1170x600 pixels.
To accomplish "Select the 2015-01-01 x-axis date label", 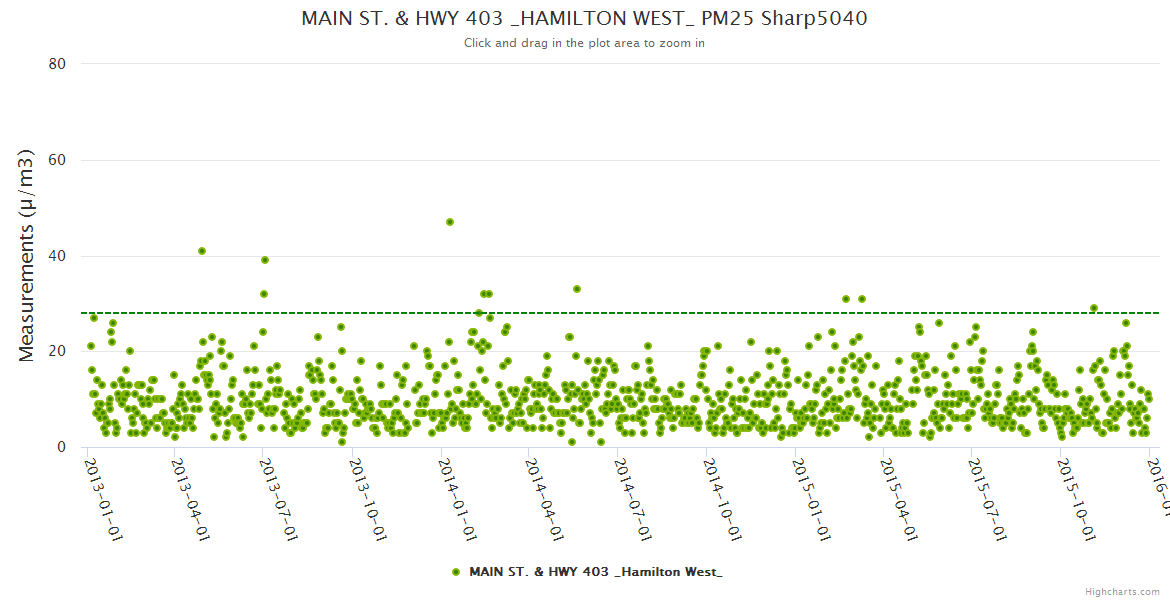I will pos(810,500).
